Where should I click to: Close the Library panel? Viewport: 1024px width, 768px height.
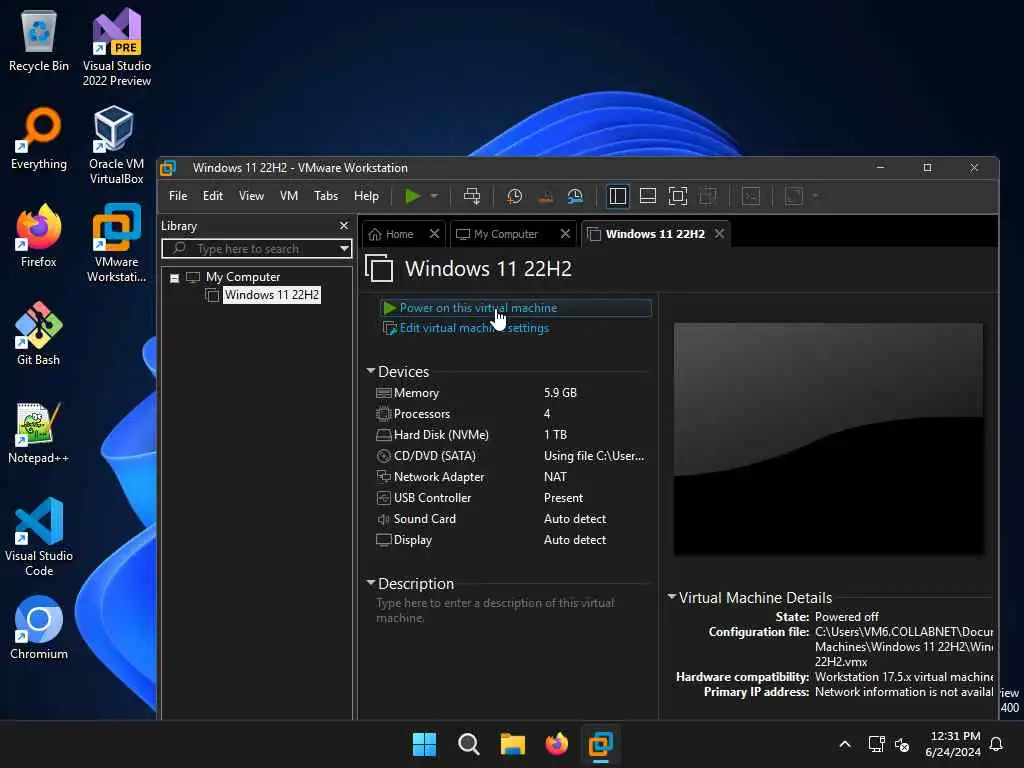(x=344, y=225)
